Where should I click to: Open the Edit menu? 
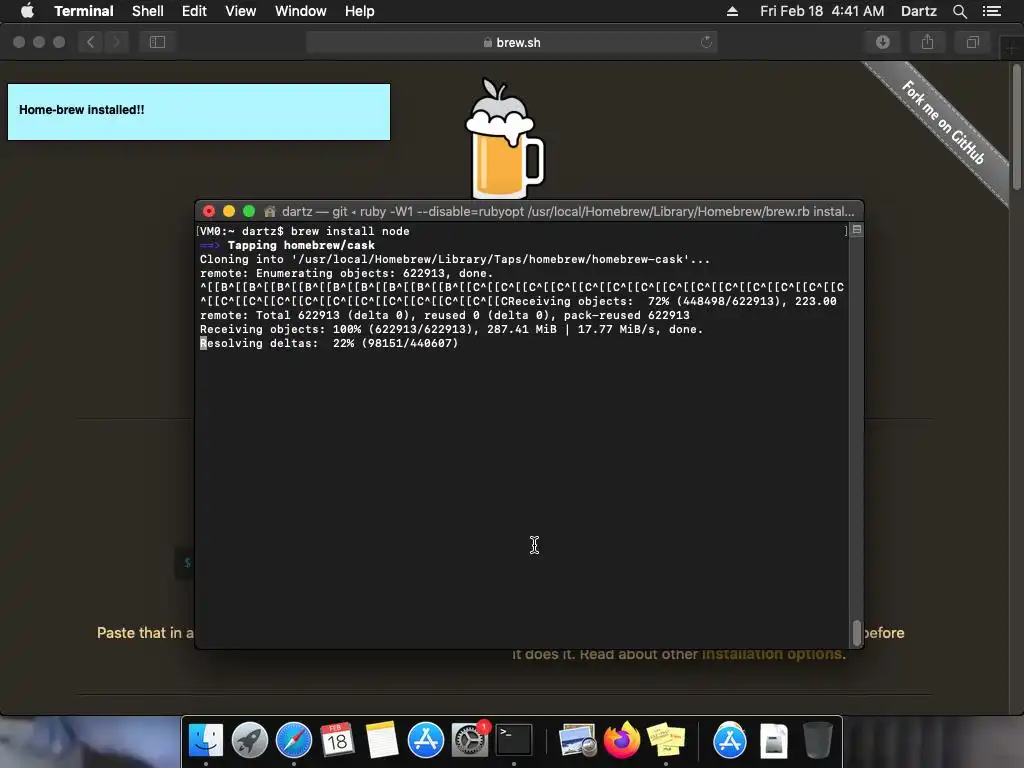194,11
